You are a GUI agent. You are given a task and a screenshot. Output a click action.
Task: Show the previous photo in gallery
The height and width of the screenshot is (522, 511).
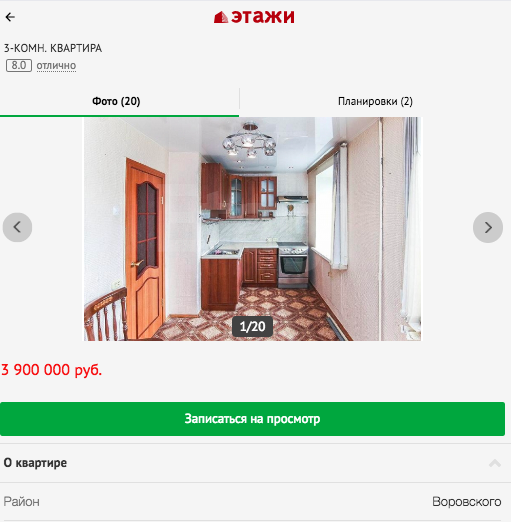click(17, 227)
